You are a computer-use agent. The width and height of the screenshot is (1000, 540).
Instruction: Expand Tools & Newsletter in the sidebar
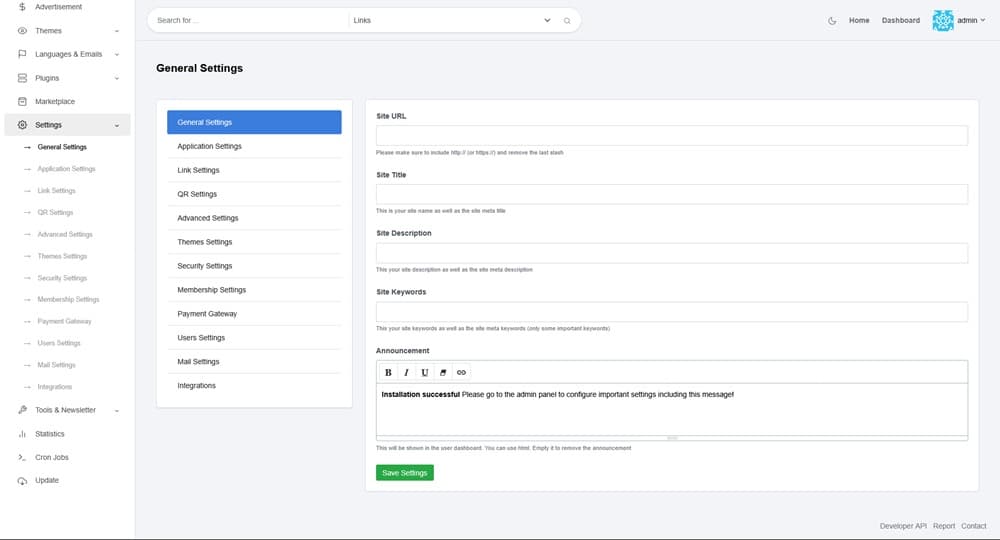click(66, 410)
